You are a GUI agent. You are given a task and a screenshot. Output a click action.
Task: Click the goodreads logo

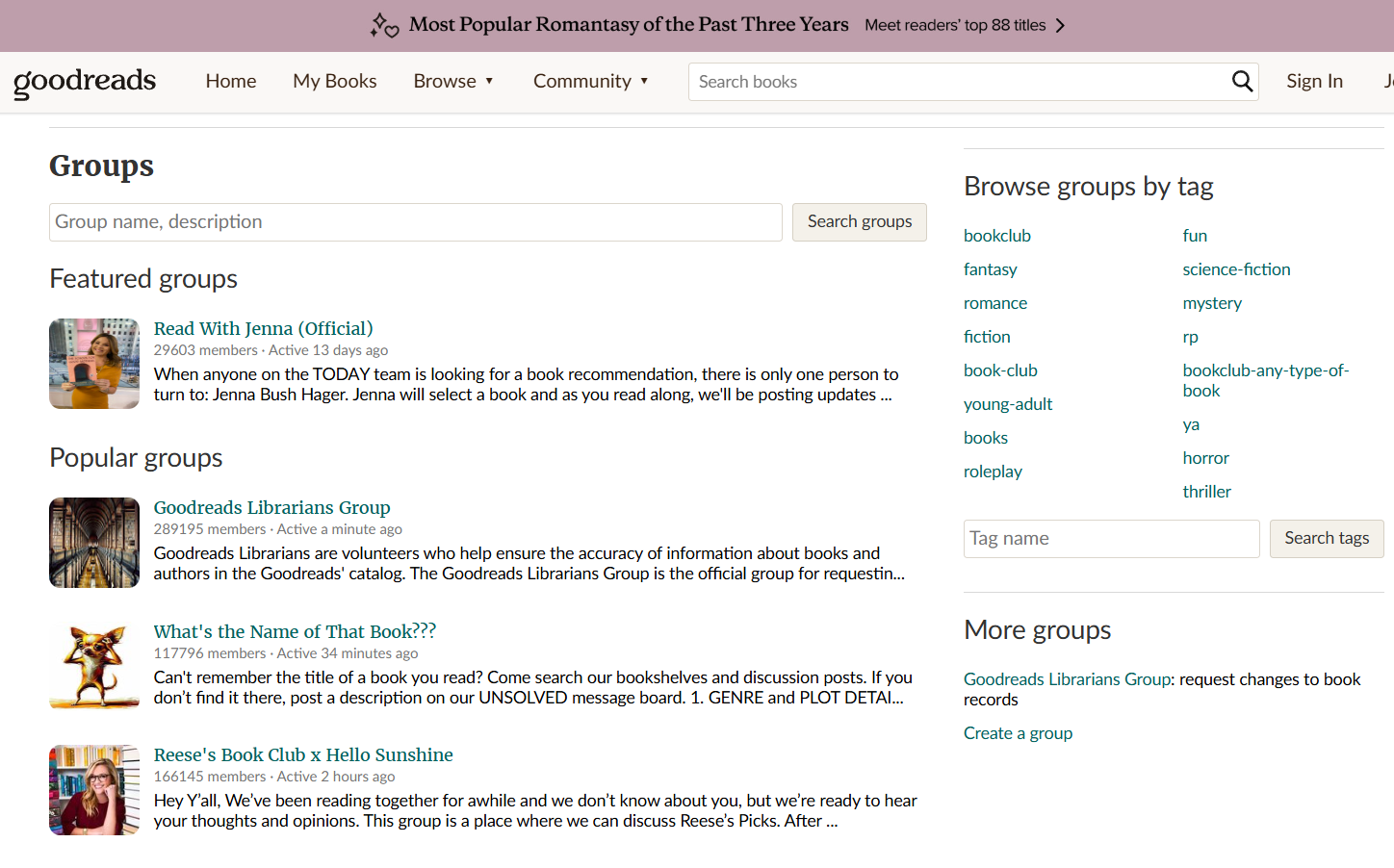(85, 82)
